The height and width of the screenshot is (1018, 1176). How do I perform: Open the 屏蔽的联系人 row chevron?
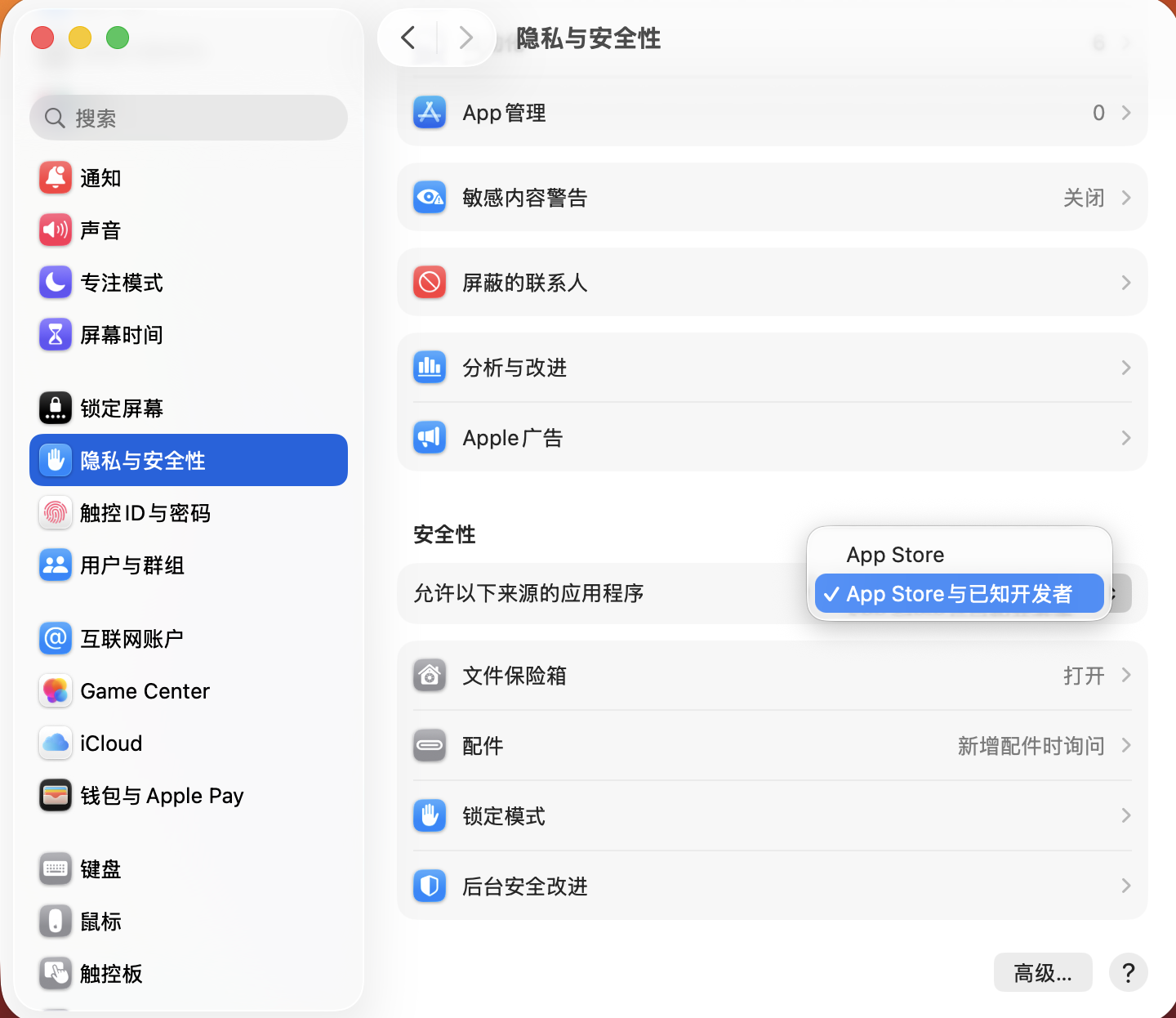(x=1126, y=283)
